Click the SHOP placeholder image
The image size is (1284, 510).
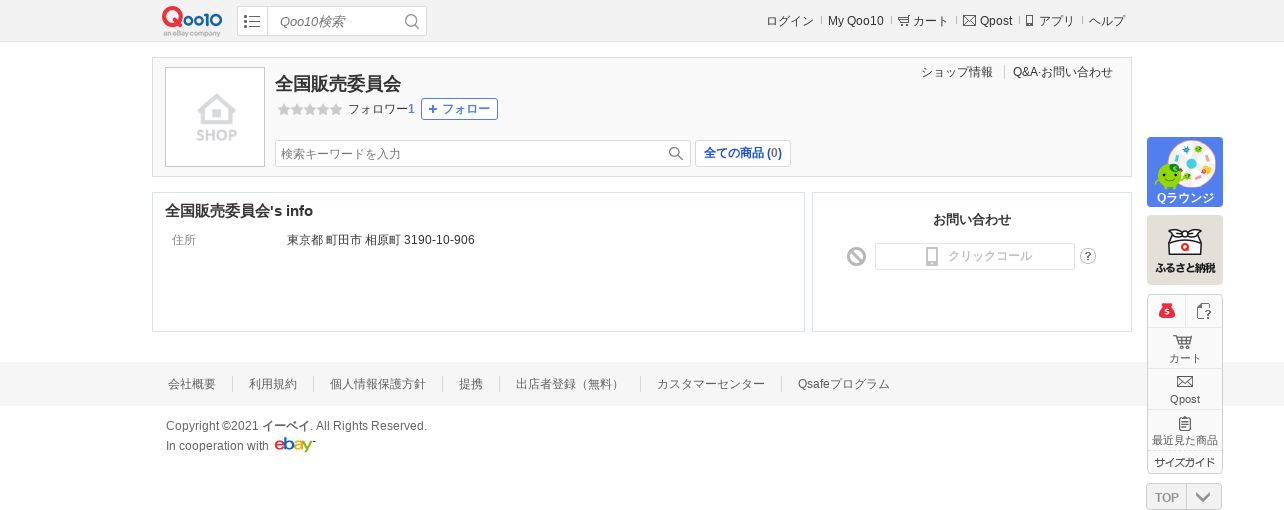tap(215, 117)
